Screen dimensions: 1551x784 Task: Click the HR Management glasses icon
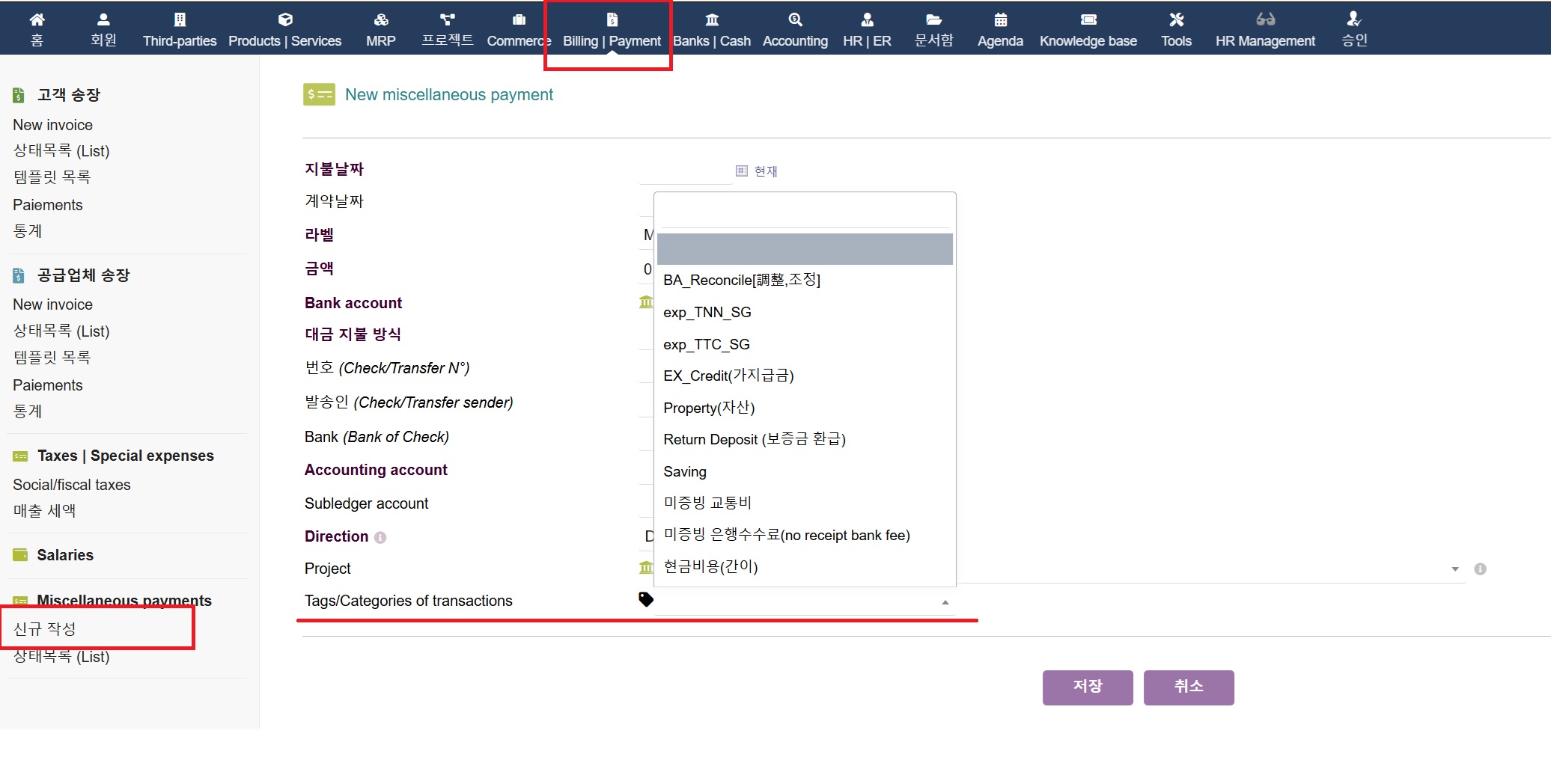tap(1265, 19)
